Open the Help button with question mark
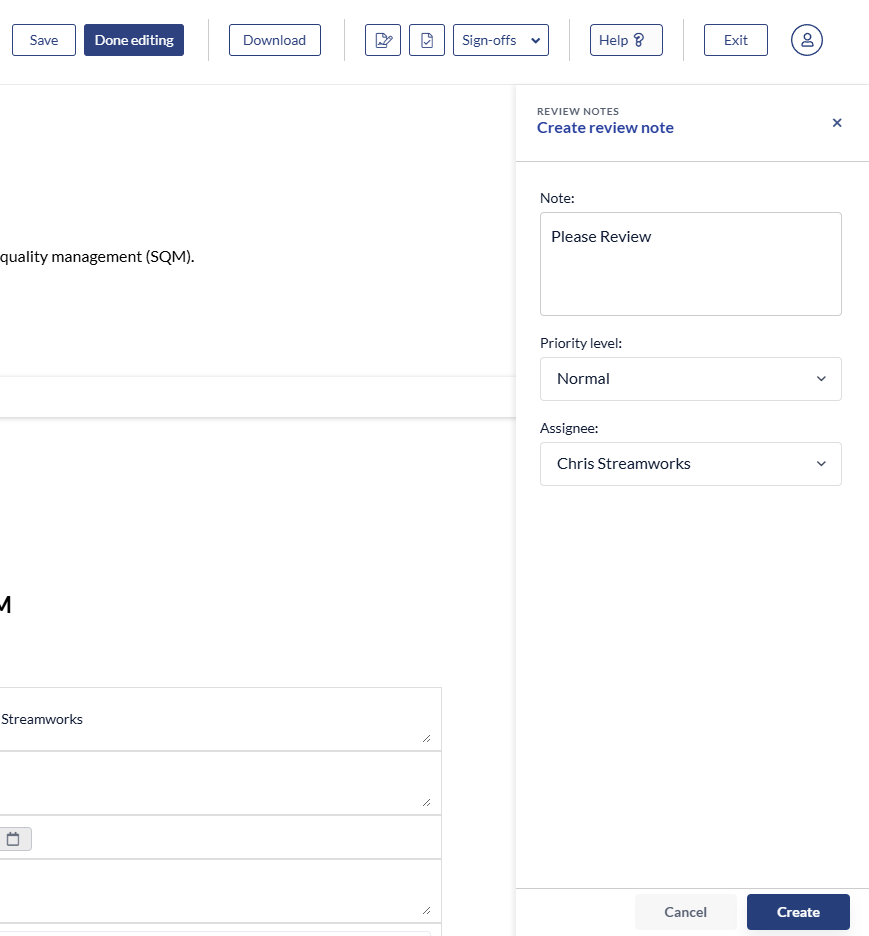 [x=626, y=40]
